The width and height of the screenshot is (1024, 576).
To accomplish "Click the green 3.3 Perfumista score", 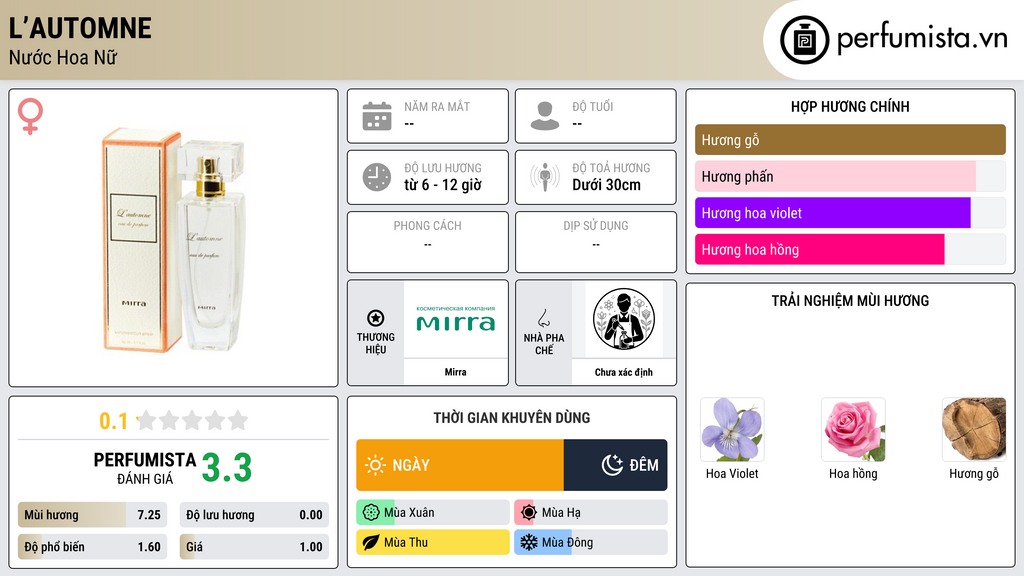I will (227, 467).
